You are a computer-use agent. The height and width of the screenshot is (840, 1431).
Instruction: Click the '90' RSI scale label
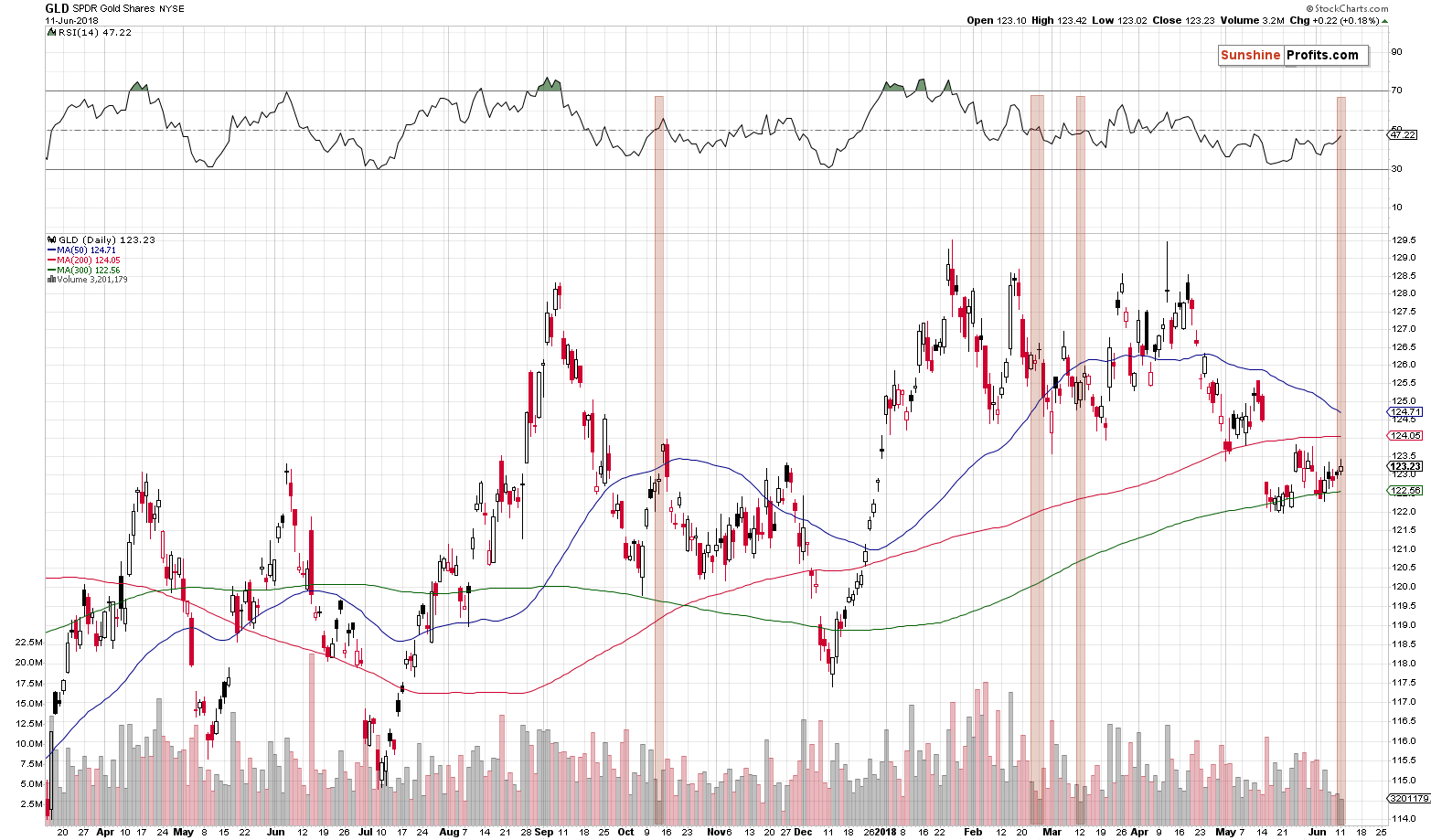pyautogui.click(x=1396, y=51)
